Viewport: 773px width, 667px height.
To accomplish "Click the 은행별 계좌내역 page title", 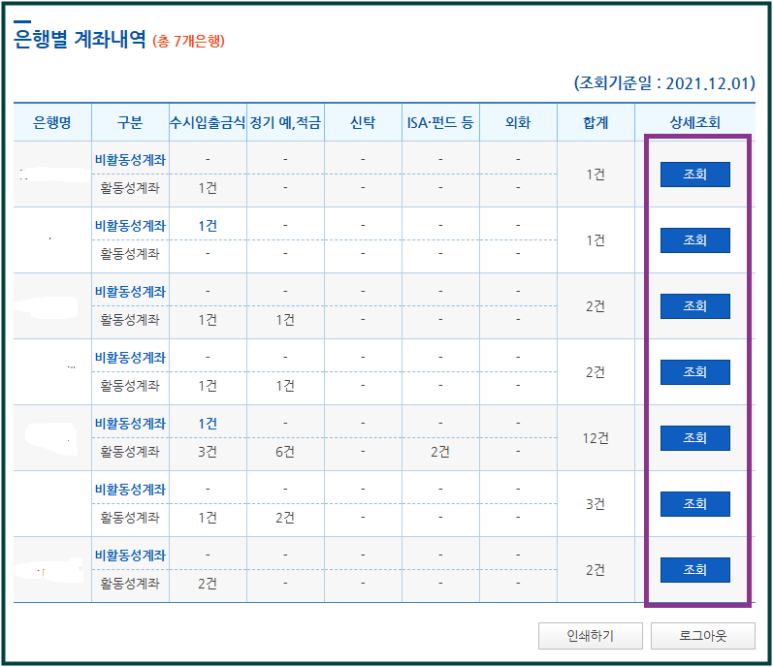I will tap(80, 38).
